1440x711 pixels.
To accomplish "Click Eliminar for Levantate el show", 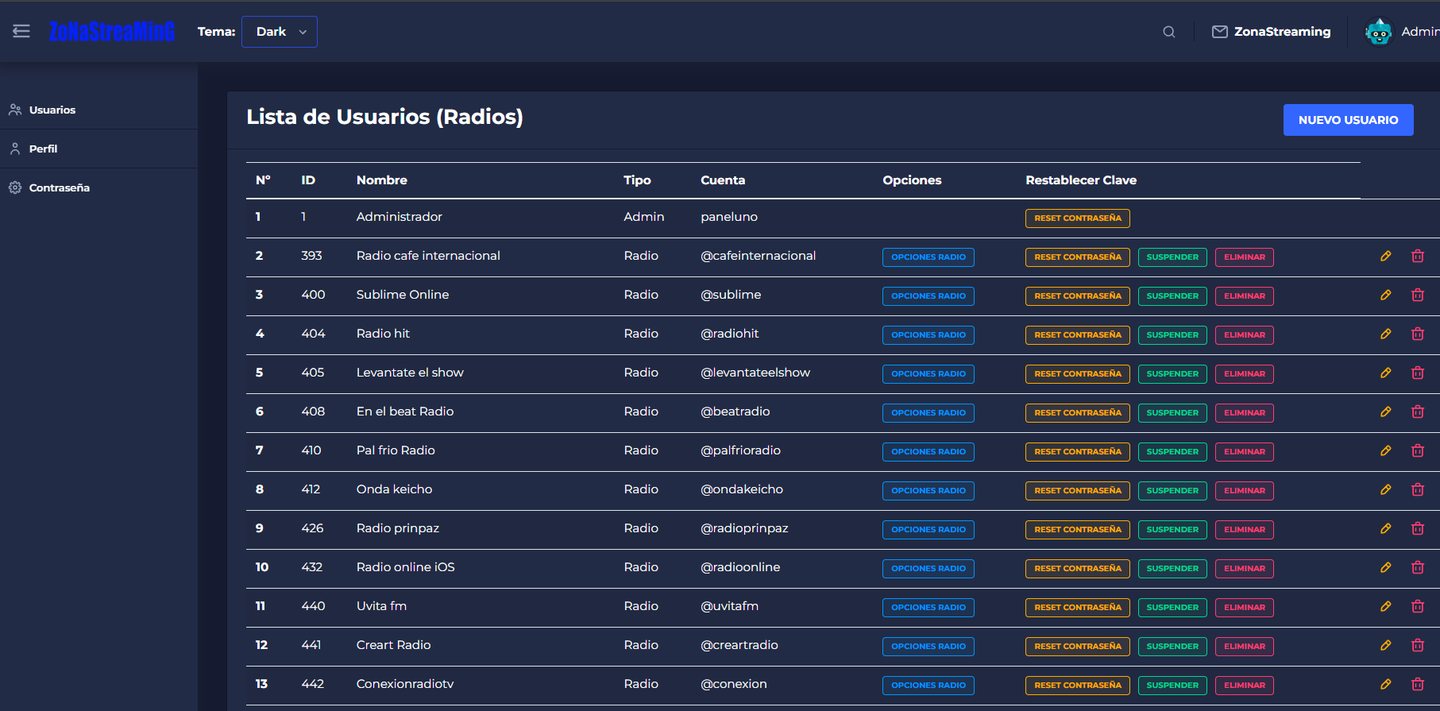I will coord(1244,374).
